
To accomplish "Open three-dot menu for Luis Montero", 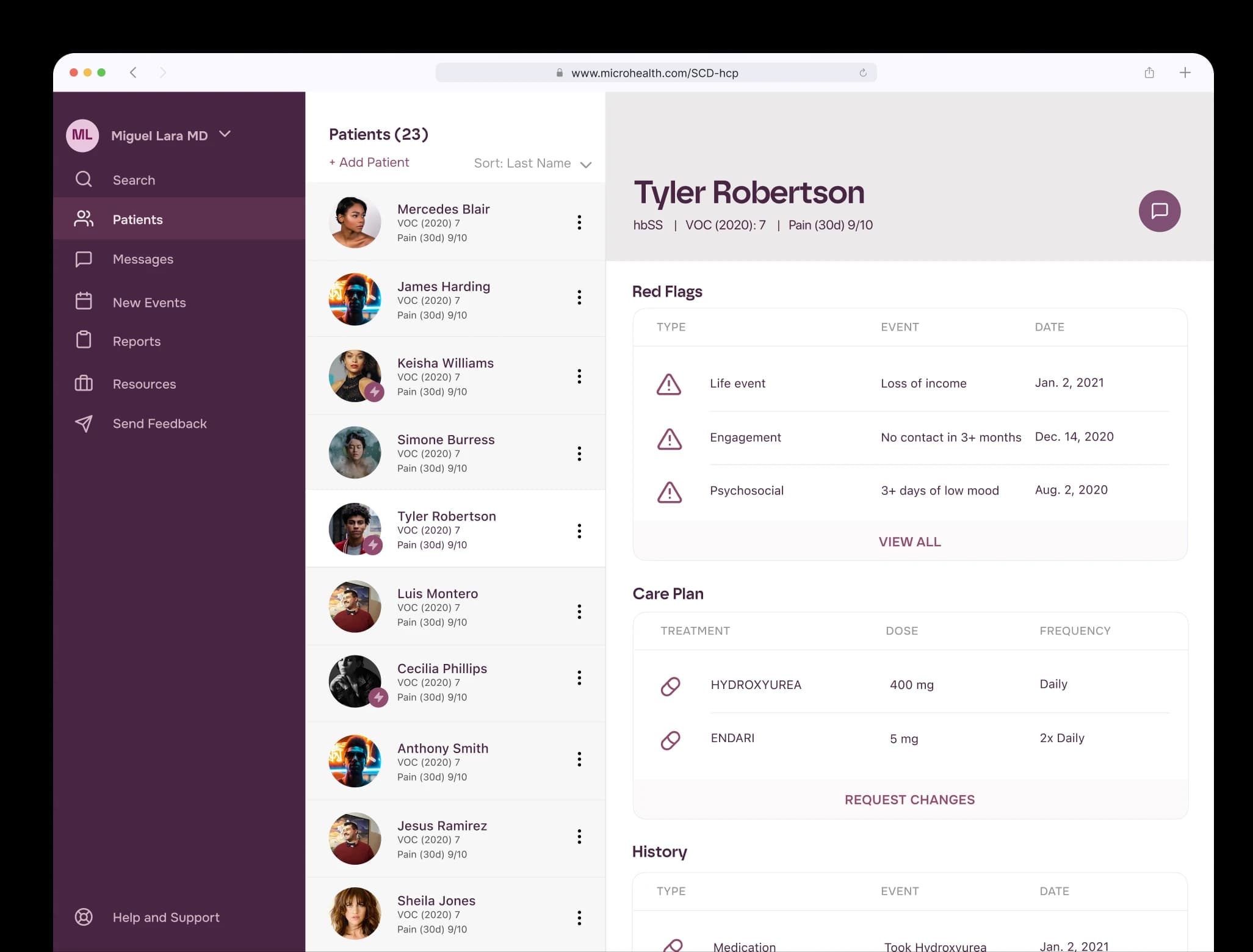I will coord(579,611).
